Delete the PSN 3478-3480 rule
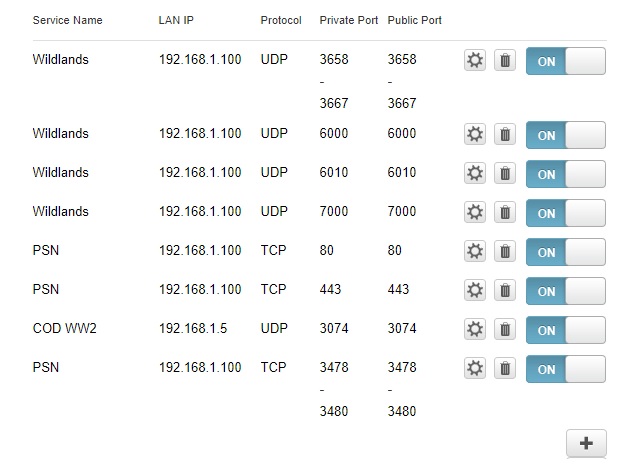623x470 pixels. click(x=505, y=369)
